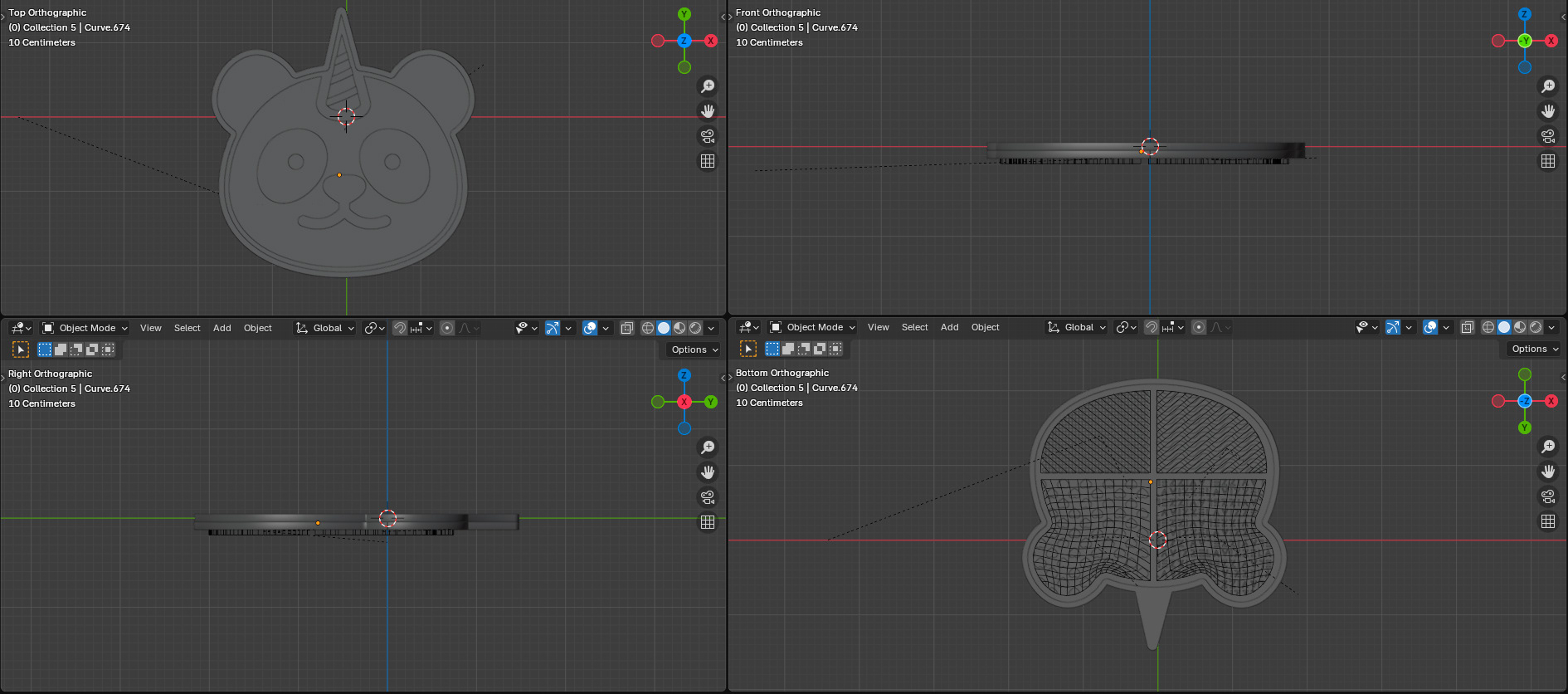This screenshot has width=1568, height=694.
Task: Open editor type dropdown in Right viewport header
Action: (21, 328)
